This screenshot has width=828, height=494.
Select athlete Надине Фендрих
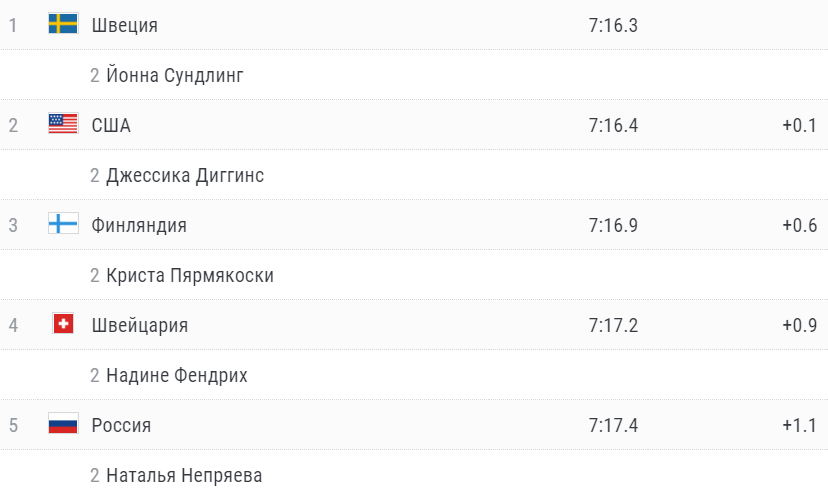tap(177, 376)
